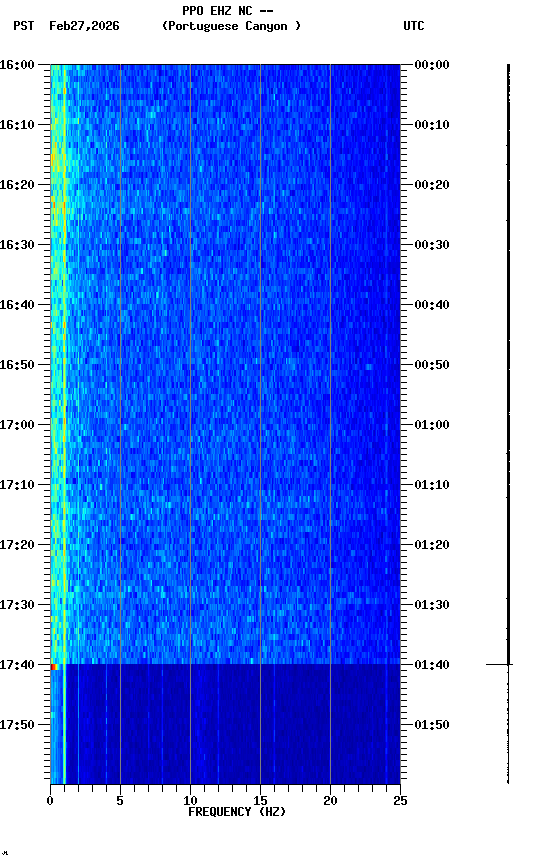
Task: Select the Portuguese Canyon station name
Action: pos(231,26)
